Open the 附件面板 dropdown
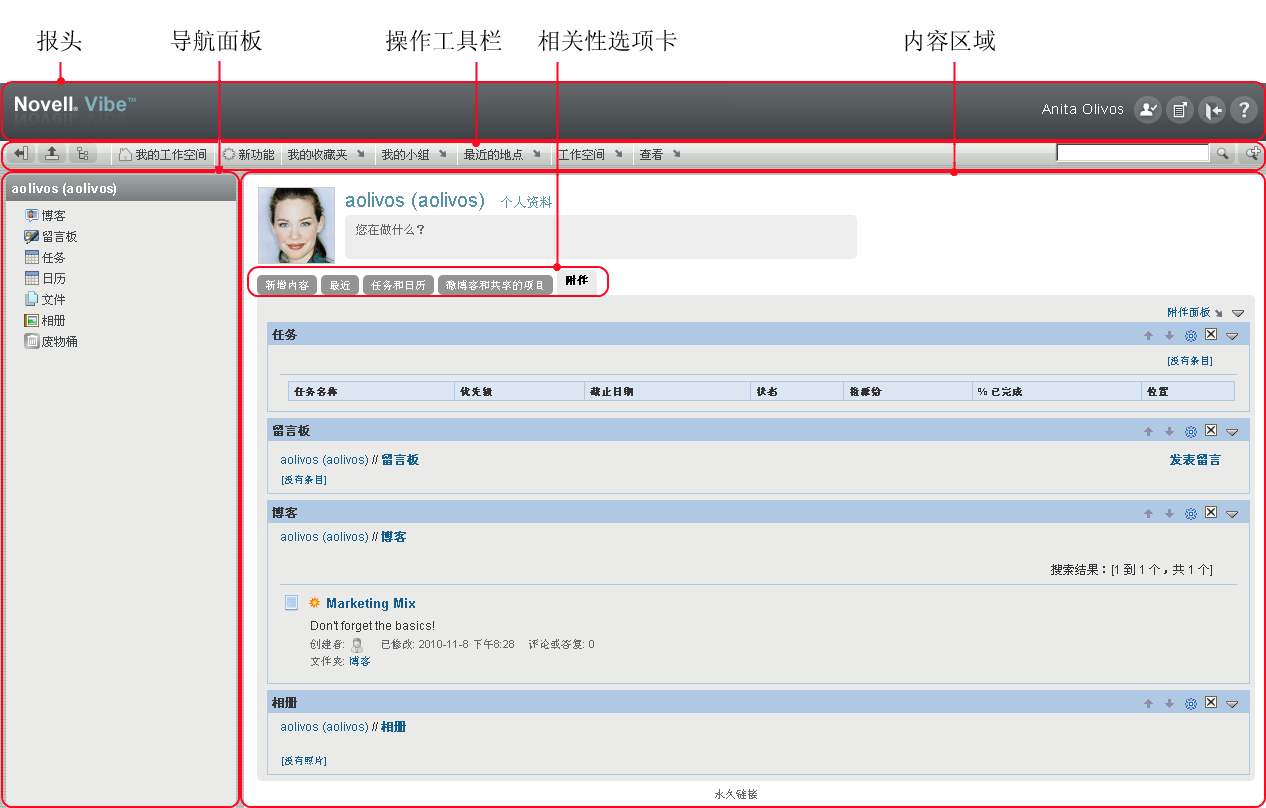 pyautogui.click(x=1195, y=313)
